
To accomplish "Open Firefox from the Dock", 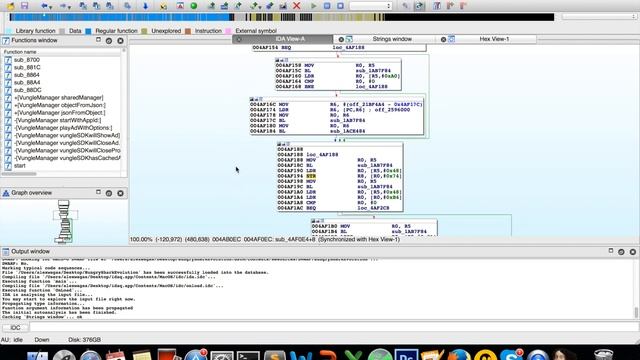I will click(459, 355).
